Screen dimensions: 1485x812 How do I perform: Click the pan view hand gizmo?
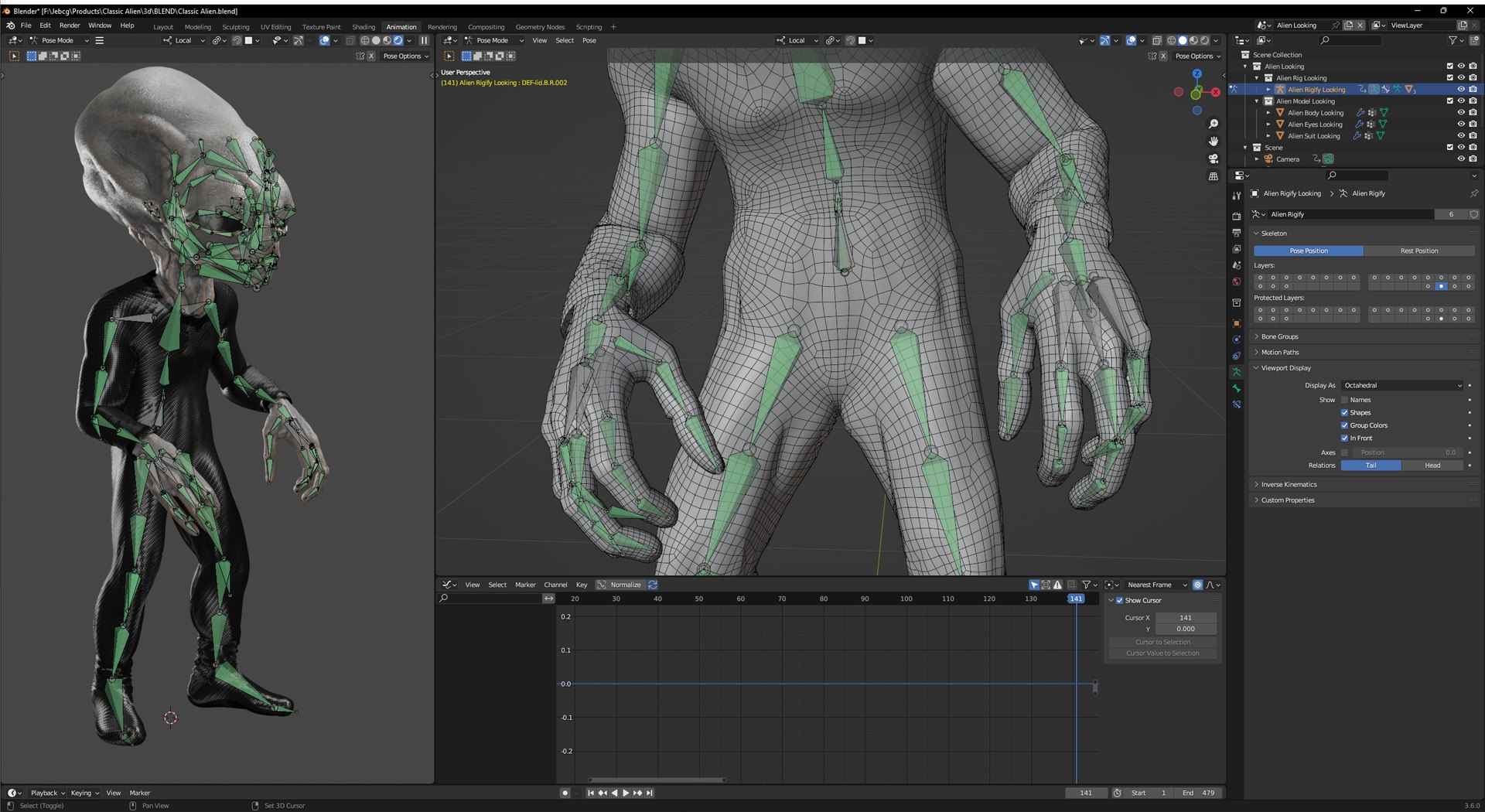1214,141
